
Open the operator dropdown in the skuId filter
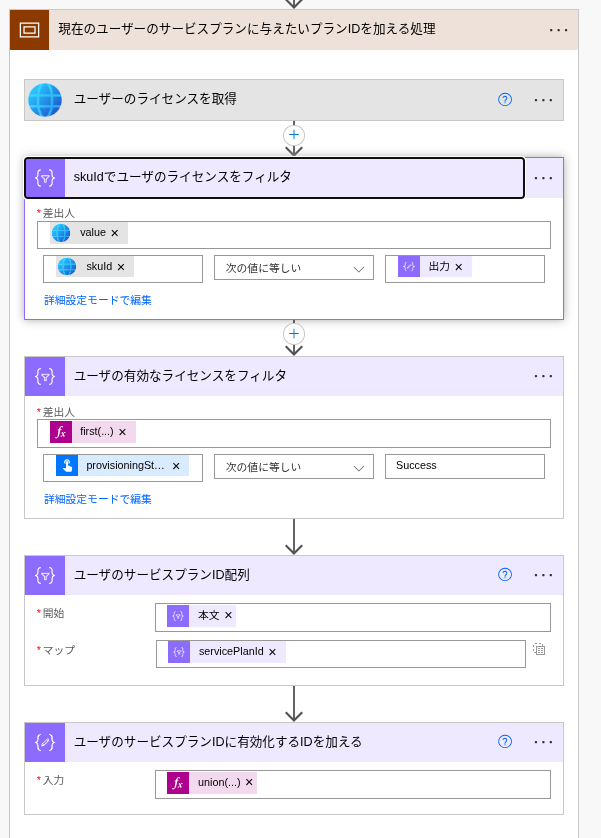(294, 268)
